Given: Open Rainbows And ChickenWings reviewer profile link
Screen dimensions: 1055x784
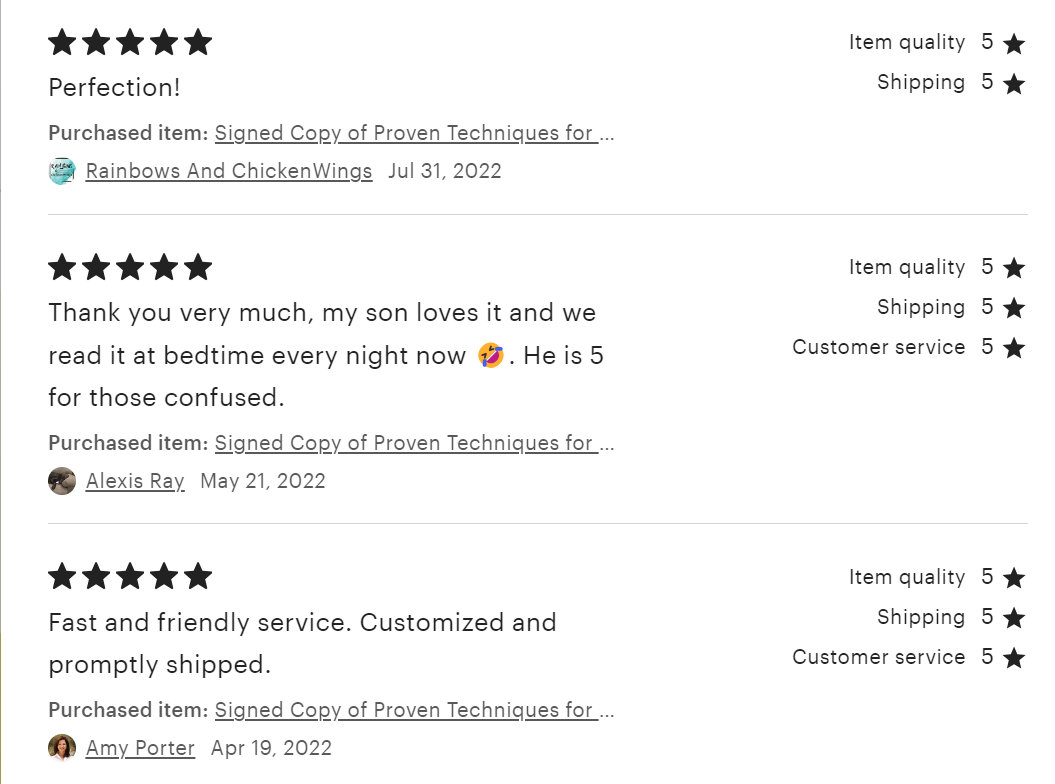Looking at the screenshot, I should pos(229,171).
